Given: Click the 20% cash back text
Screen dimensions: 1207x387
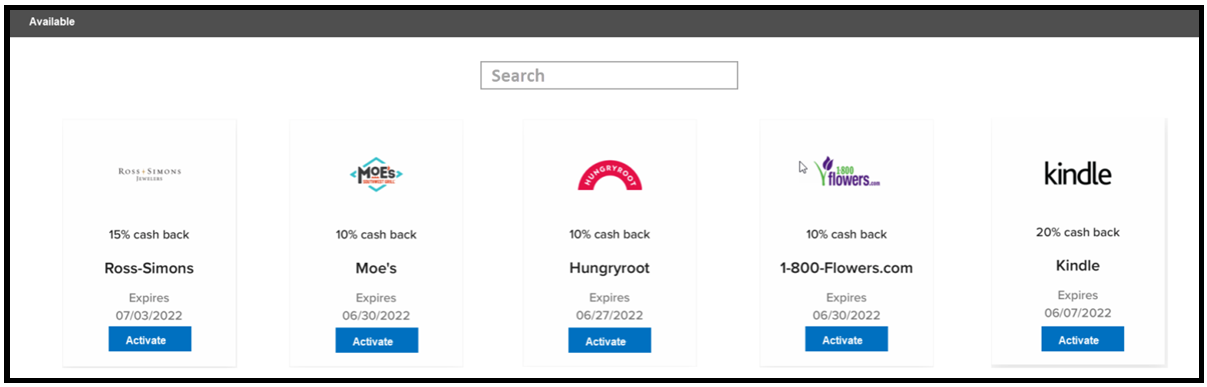Looking at the screenshot, I should pos(1078,232).
